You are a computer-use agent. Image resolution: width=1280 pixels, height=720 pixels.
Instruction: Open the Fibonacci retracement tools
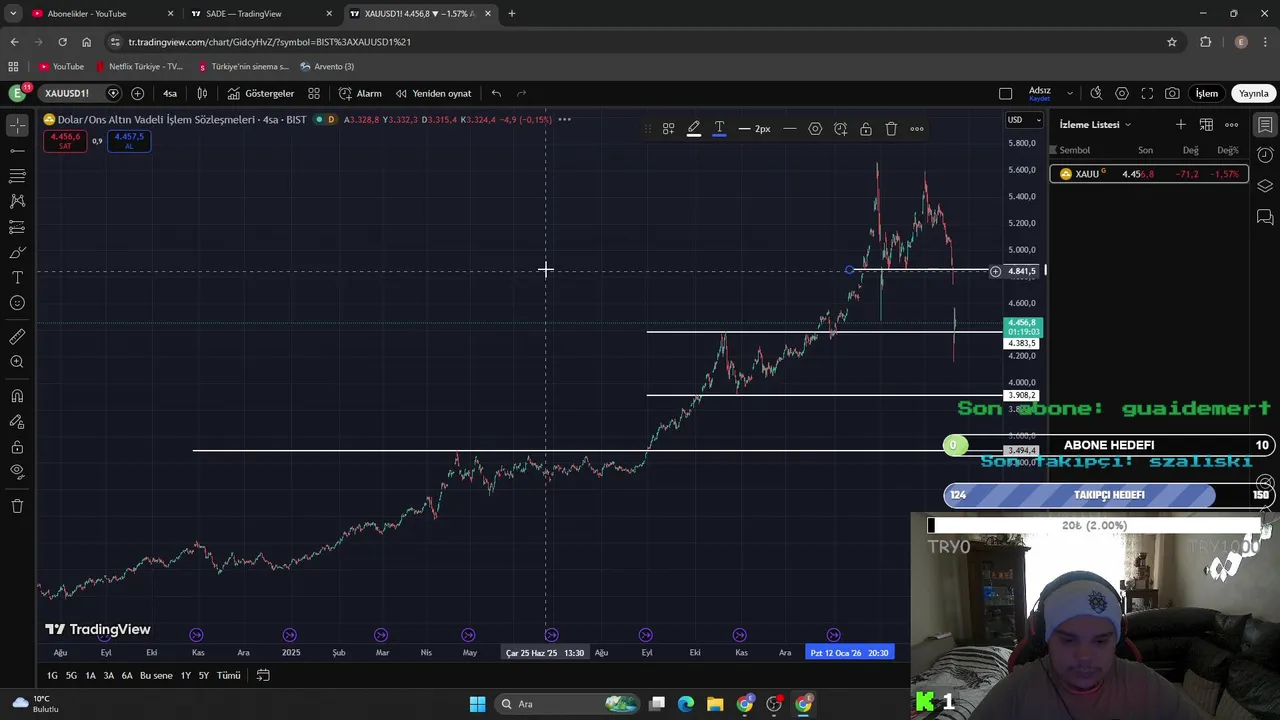(x=17, y=176)
